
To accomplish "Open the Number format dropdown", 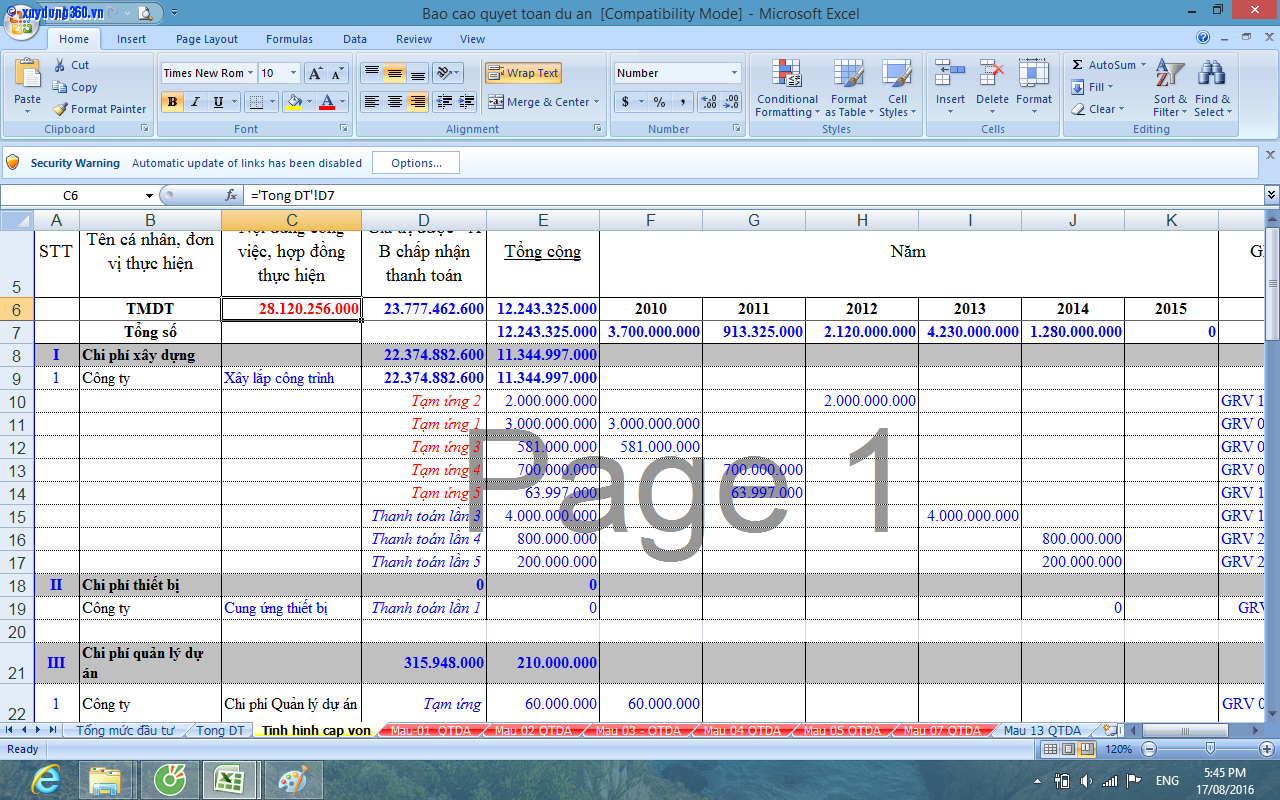I will click(734, 73).
